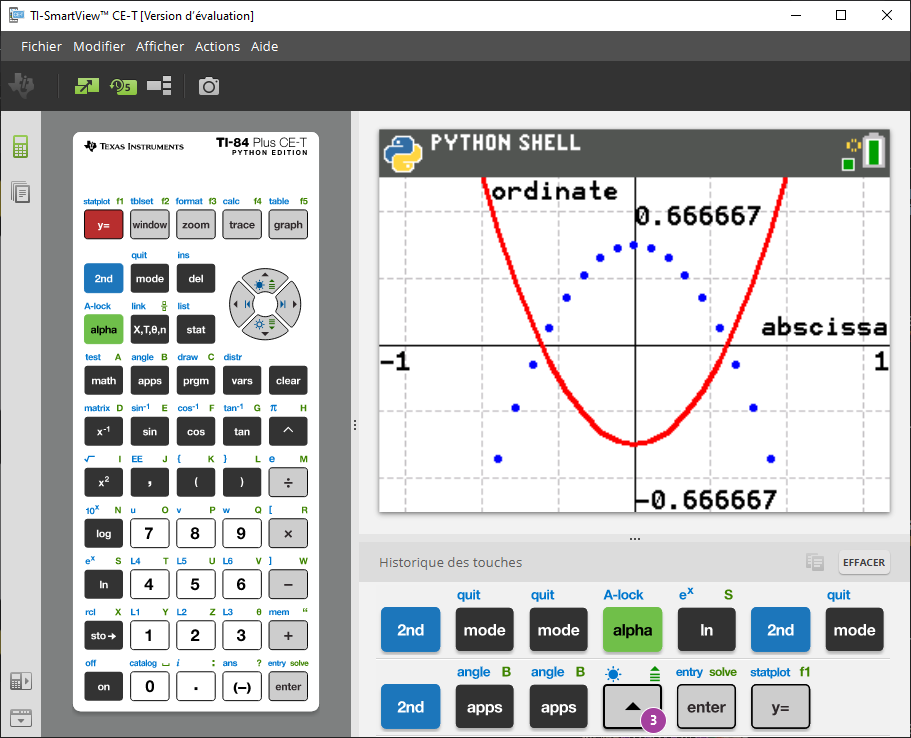Click the window key on calculator
This screenshot has height=738, width=911.
pyautogui.click(x=149, y=225)
